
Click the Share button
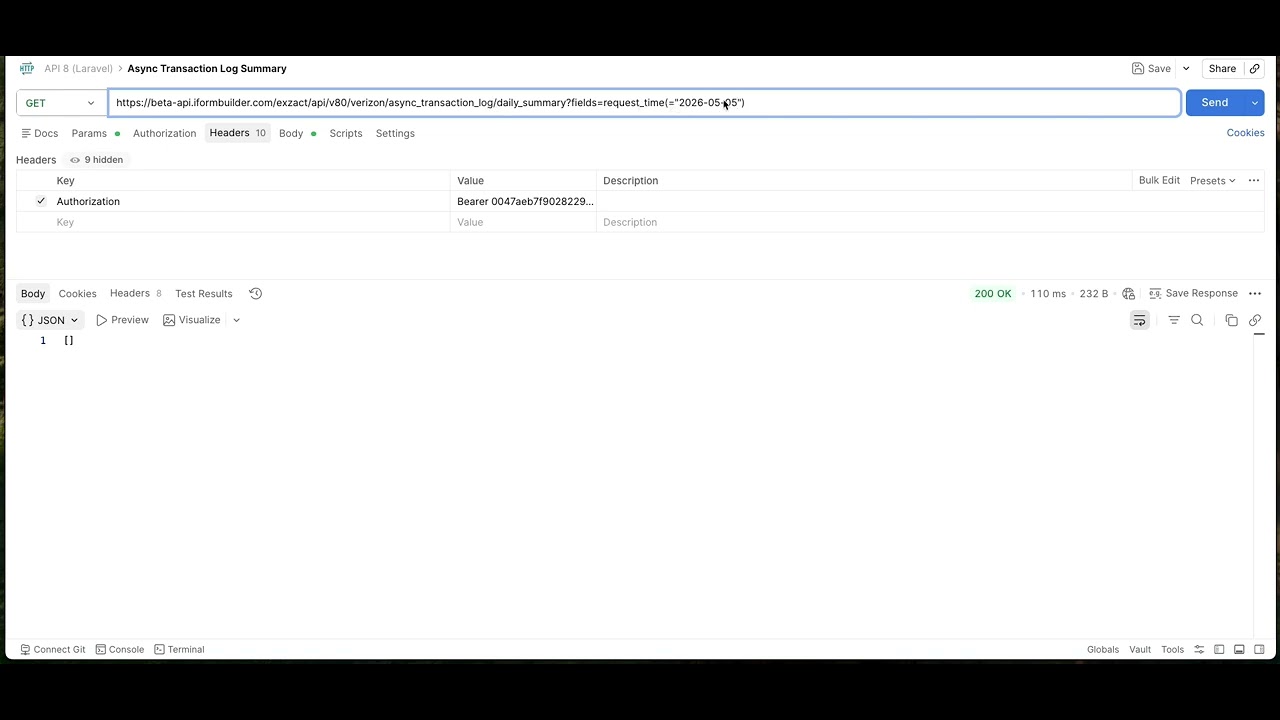click(x=1222, y=69)
